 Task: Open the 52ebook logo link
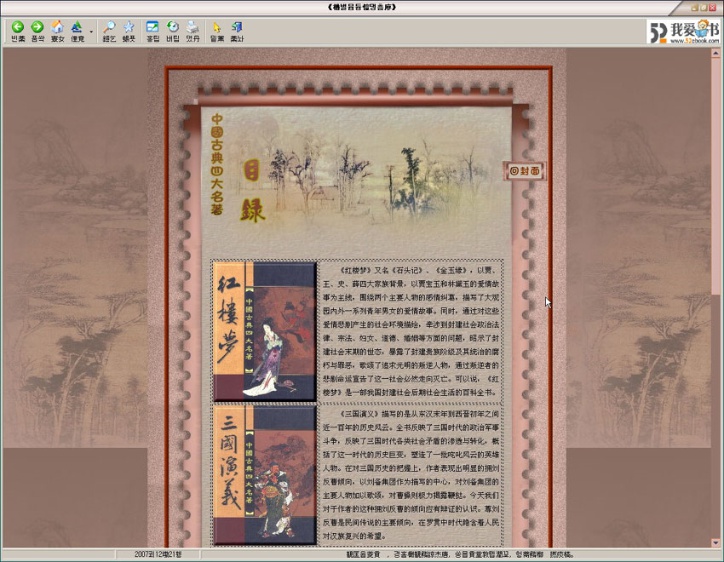(683, 31)
